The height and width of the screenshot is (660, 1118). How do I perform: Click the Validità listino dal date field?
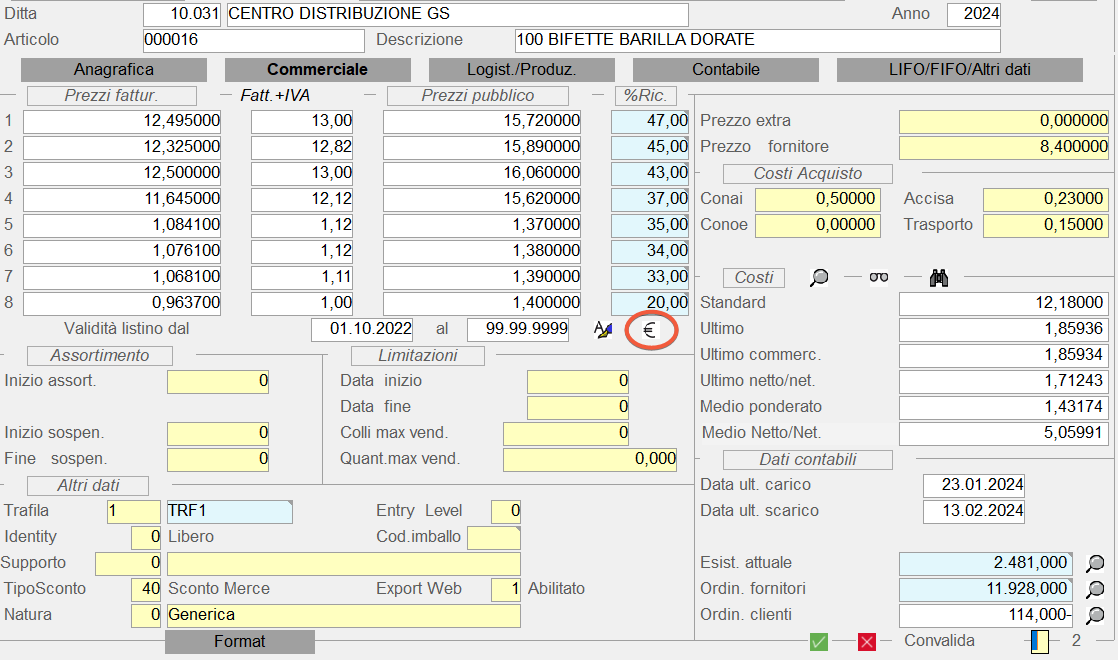(x=361, y=329)
